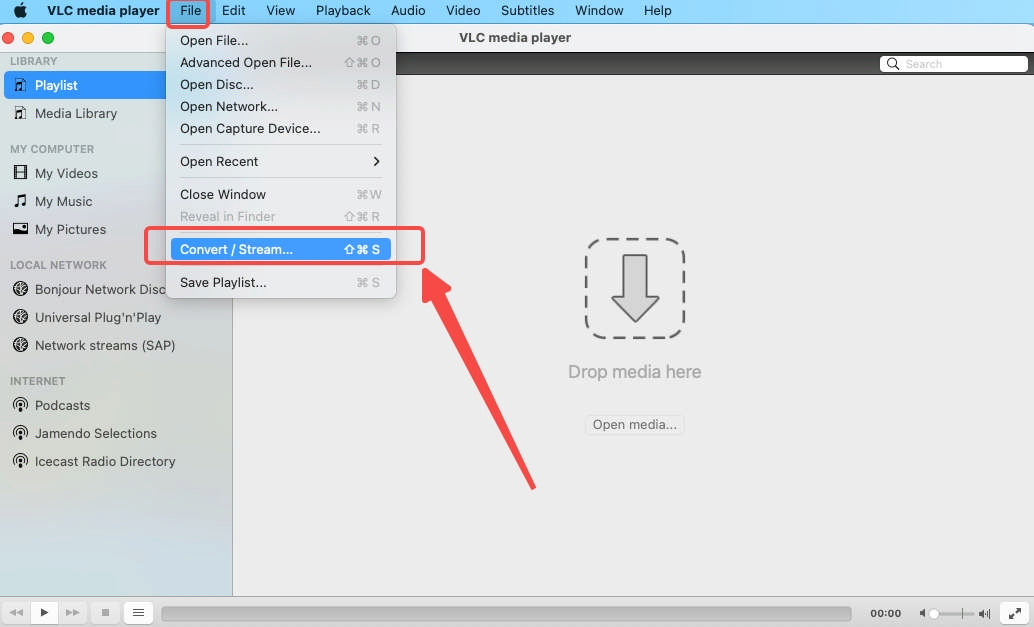Click the Icecast Radio Directory icon
The image size is (1034, 627).
click(20, 461)
